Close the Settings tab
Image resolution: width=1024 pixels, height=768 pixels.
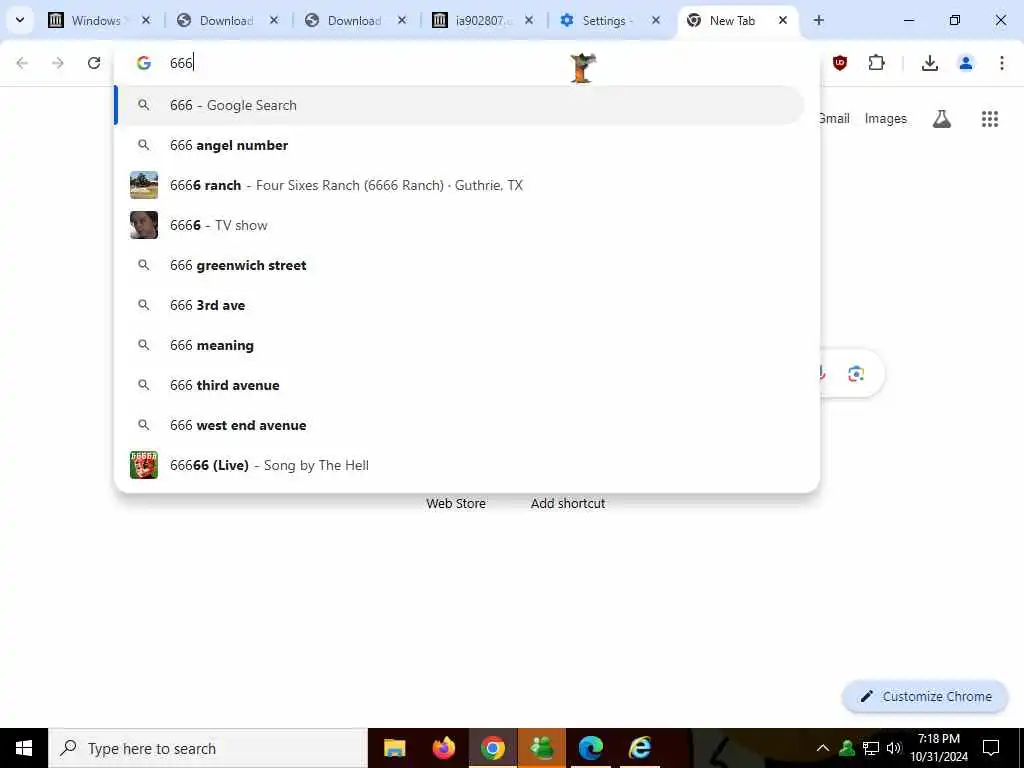pyautogui.click(x=656, y=20)
